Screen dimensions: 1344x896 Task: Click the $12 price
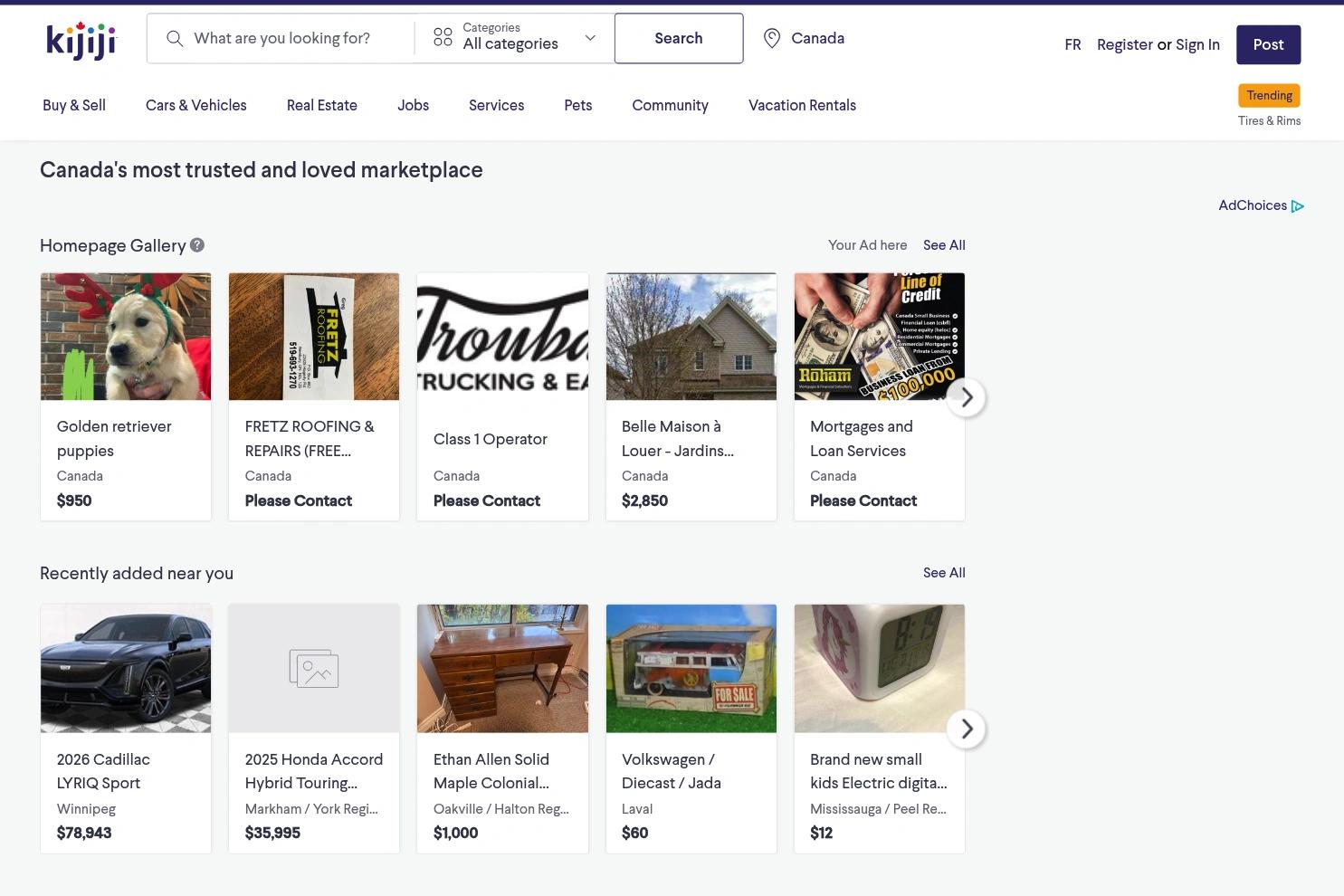tap(821, 833)
